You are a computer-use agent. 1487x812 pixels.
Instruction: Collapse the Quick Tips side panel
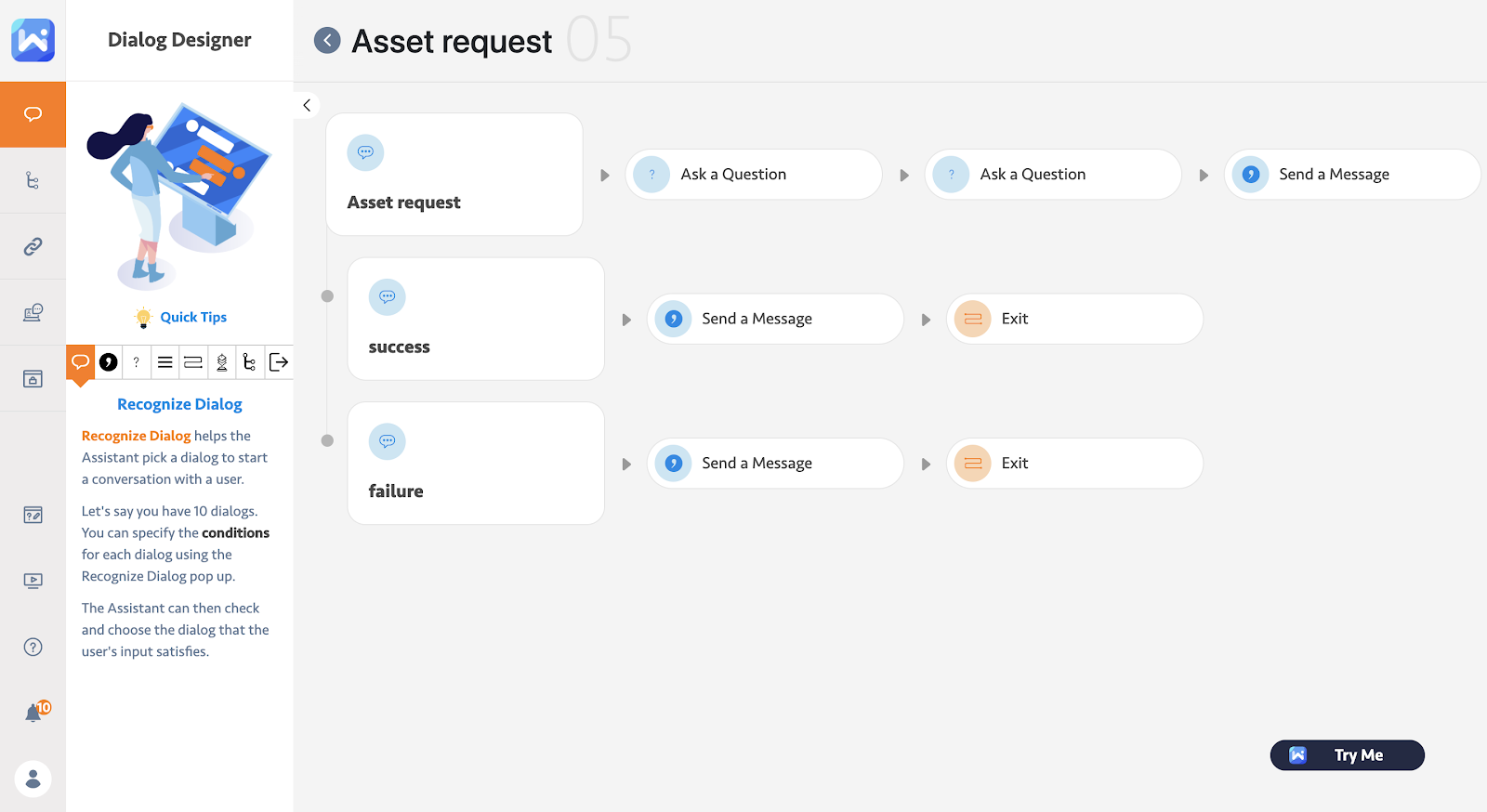point(307,106)
